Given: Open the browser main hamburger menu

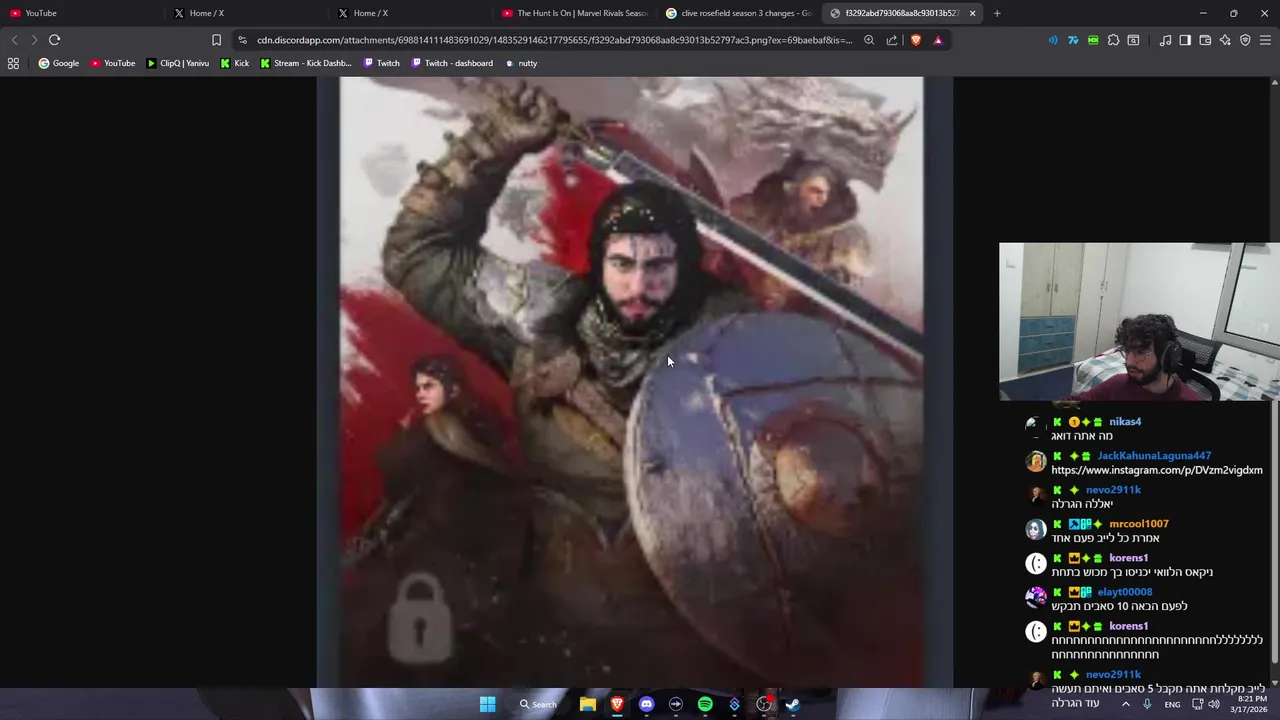Looking at the screenshot, I should coord(1265,40).
